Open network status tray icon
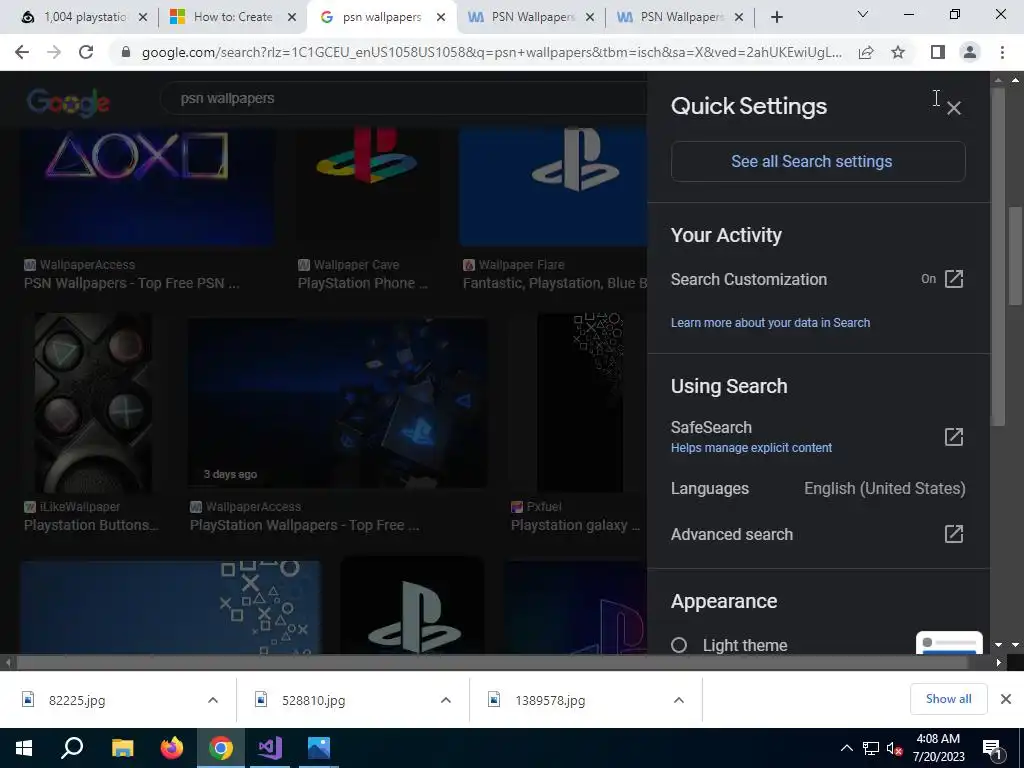Viewport: 1024px width, 768px height. (871, 748)
